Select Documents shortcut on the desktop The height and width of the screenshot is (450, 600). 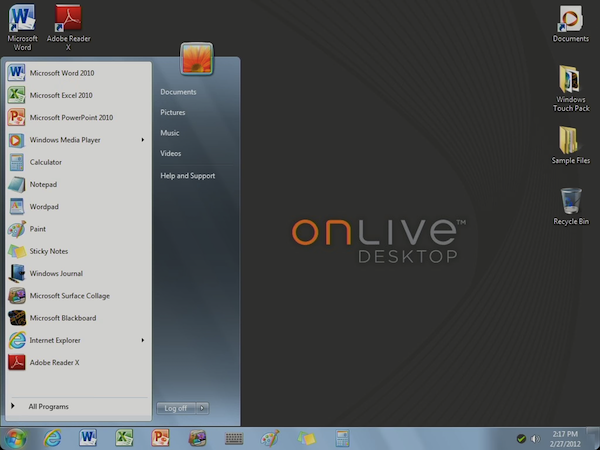[x=571, y=24]
